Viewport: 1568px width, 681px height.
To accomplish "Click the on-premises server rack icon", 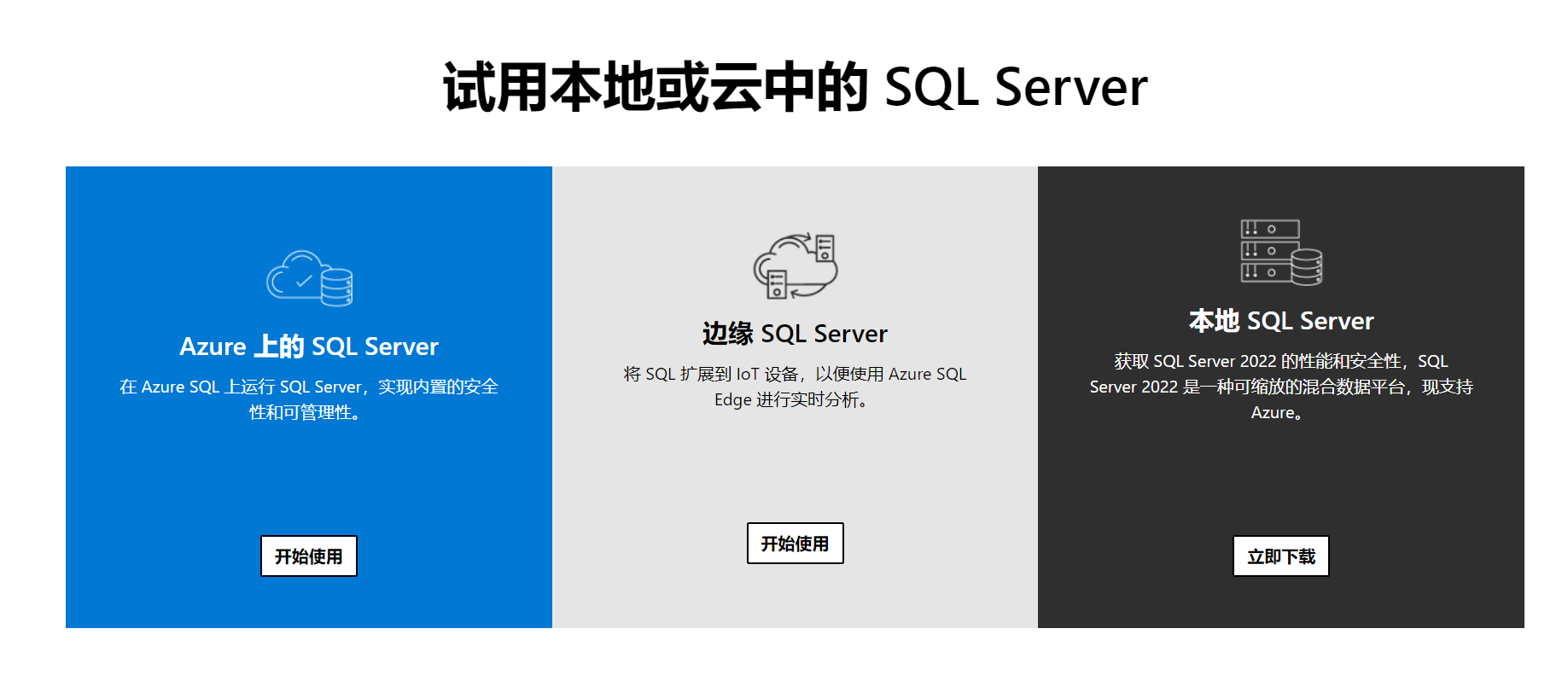I will [x=1281, y=252].
